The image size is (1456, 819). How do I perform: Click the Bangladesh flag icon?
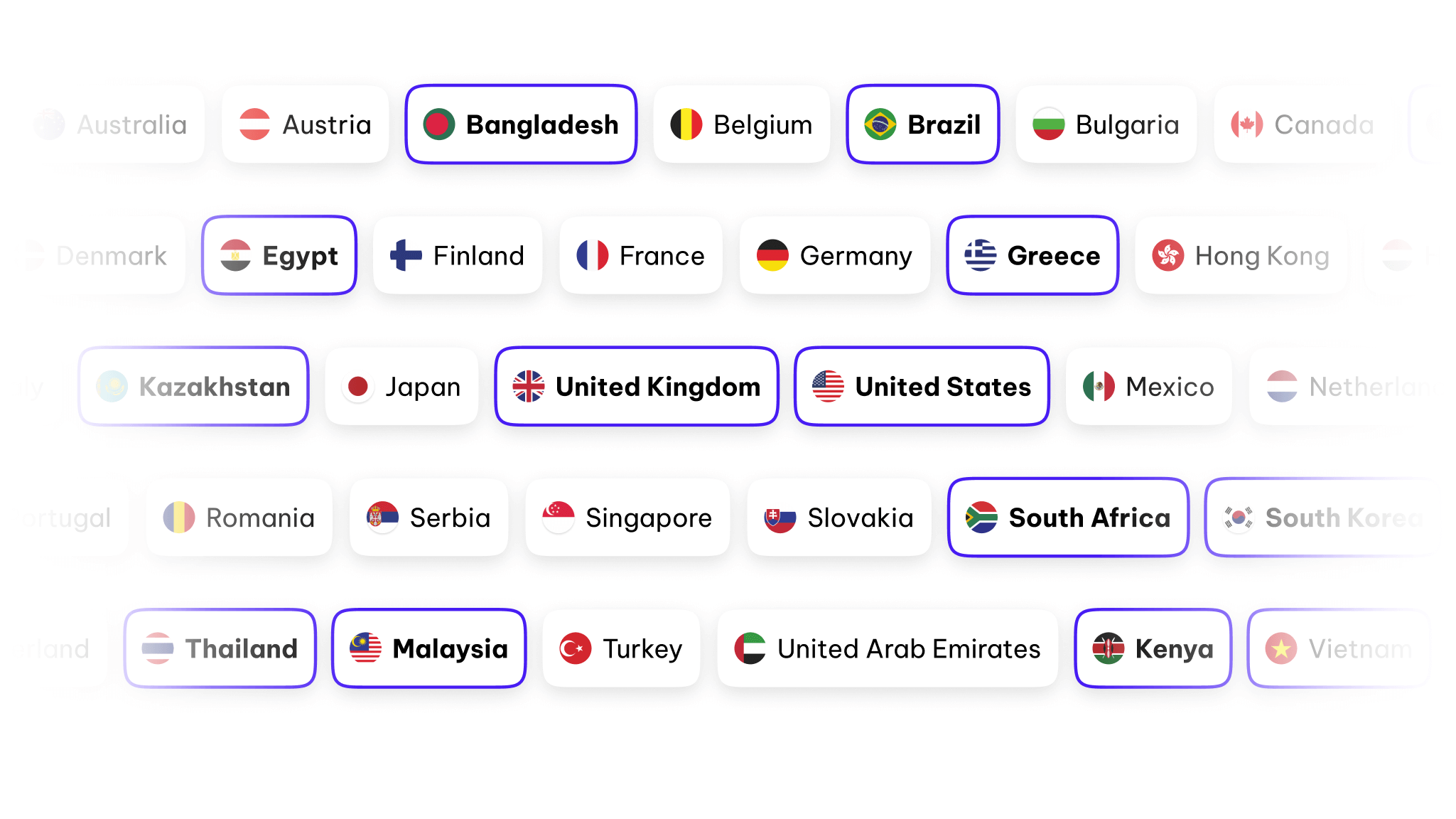pyautogui.click(x=439, y=124)
